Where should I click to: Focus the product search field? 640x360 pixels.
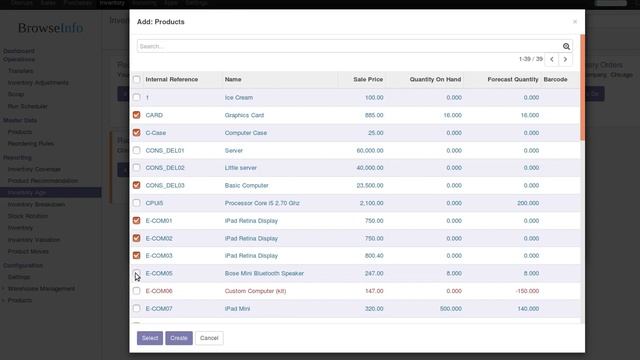pos(349,47)
